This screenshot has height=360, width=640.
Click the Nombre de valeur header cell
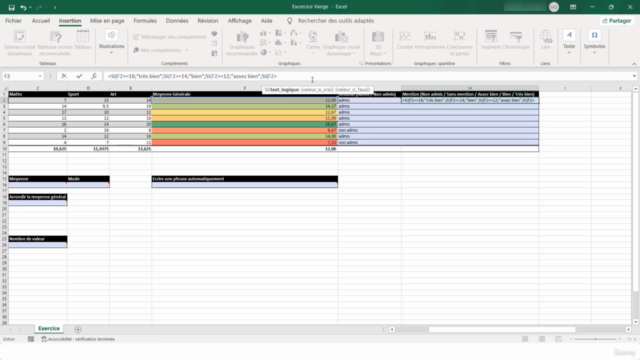pyautogui.click(x=38, y=239)
